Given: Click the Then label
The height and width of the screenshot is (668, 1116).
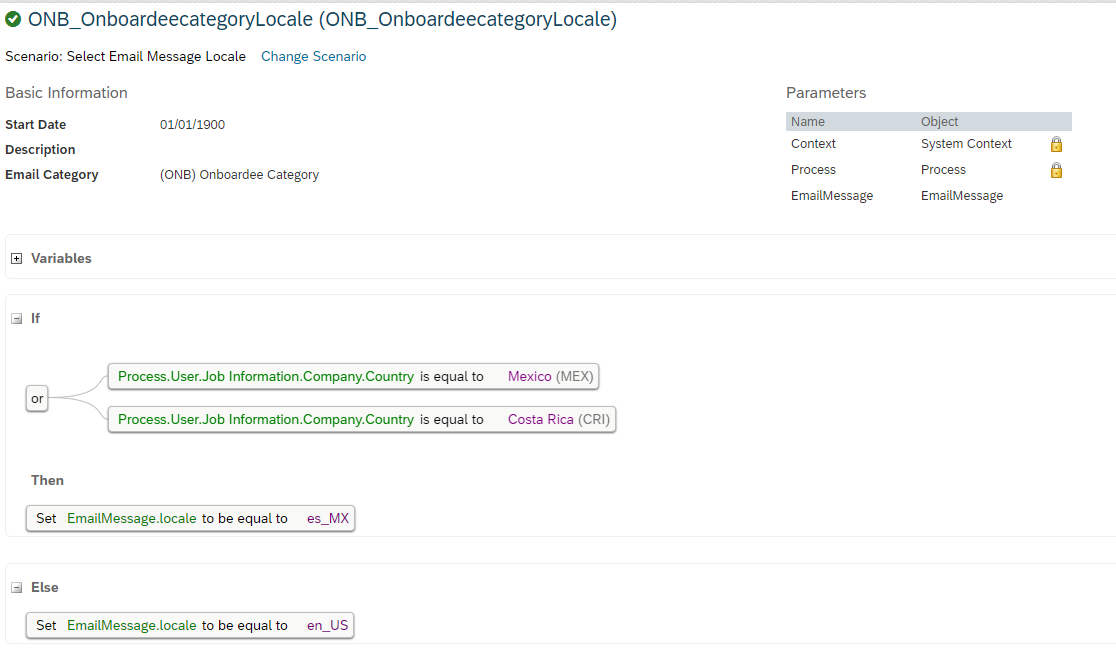Looking at the screenshot, I should pyautogui.click(x=47, y=480).
